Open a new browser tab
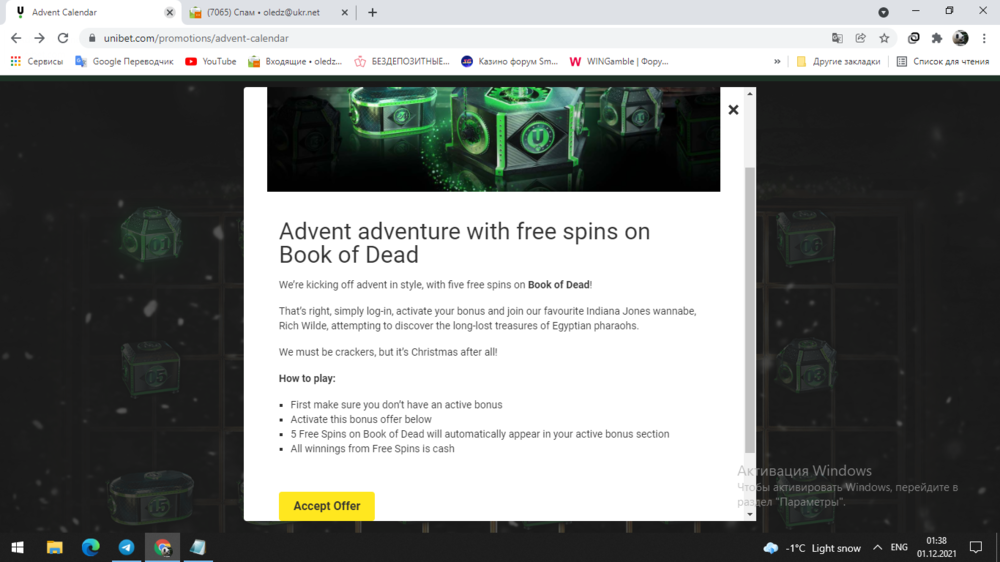Screen dimensions: 1000x562 [373, 13]
